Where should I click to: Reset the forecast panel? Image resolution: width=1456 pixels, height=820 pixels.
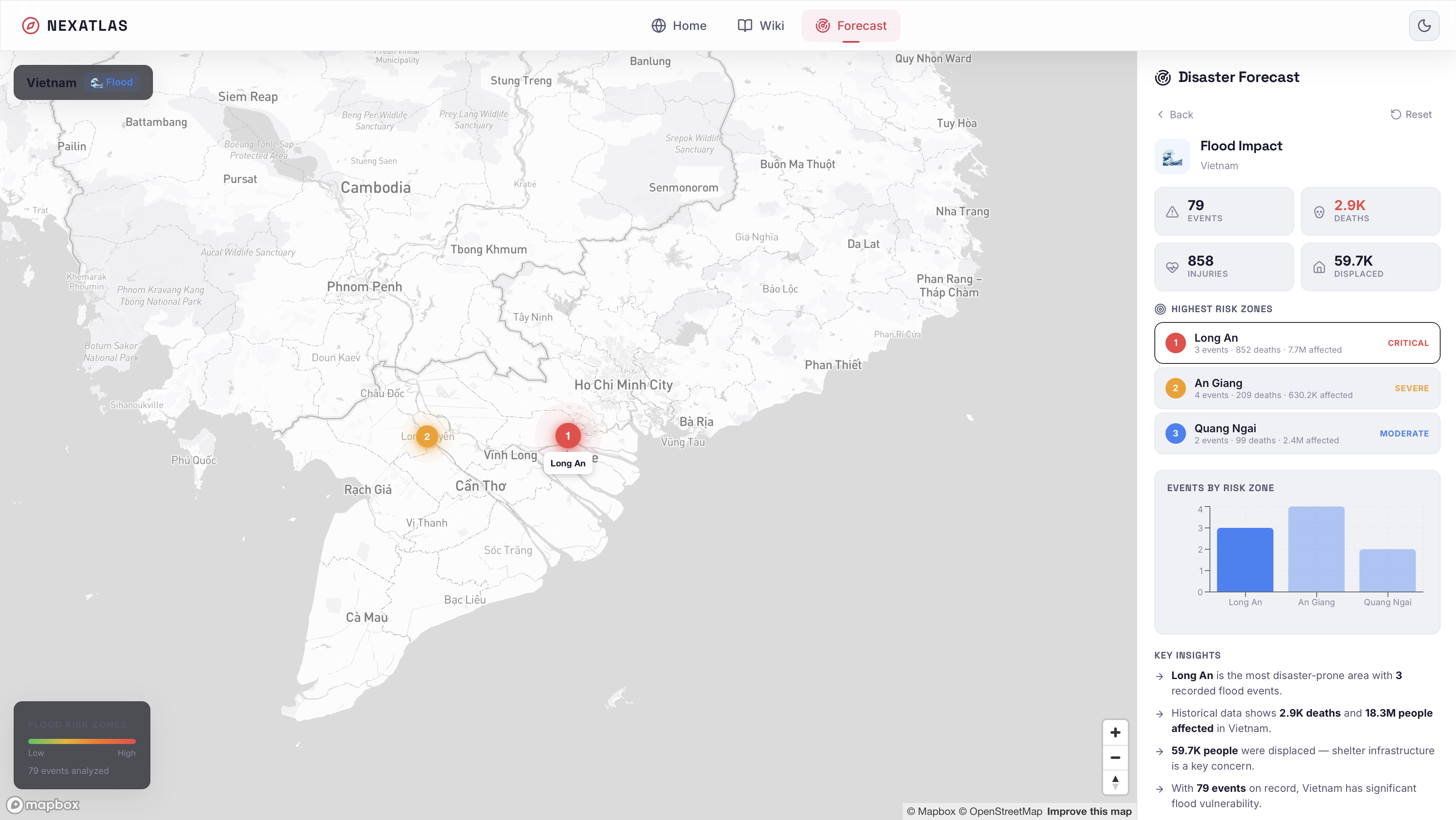(x=1411, y=115)
